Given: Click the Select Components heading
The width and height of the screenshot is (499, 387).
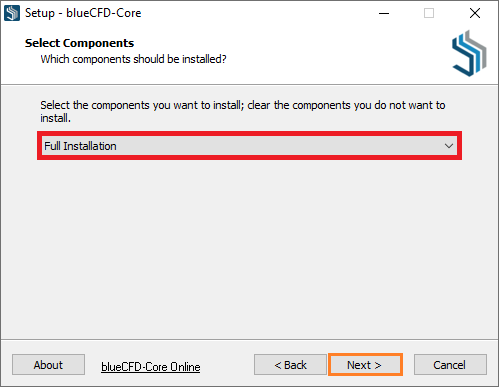Looking at the screenshot, I should (x=79, y=43).
